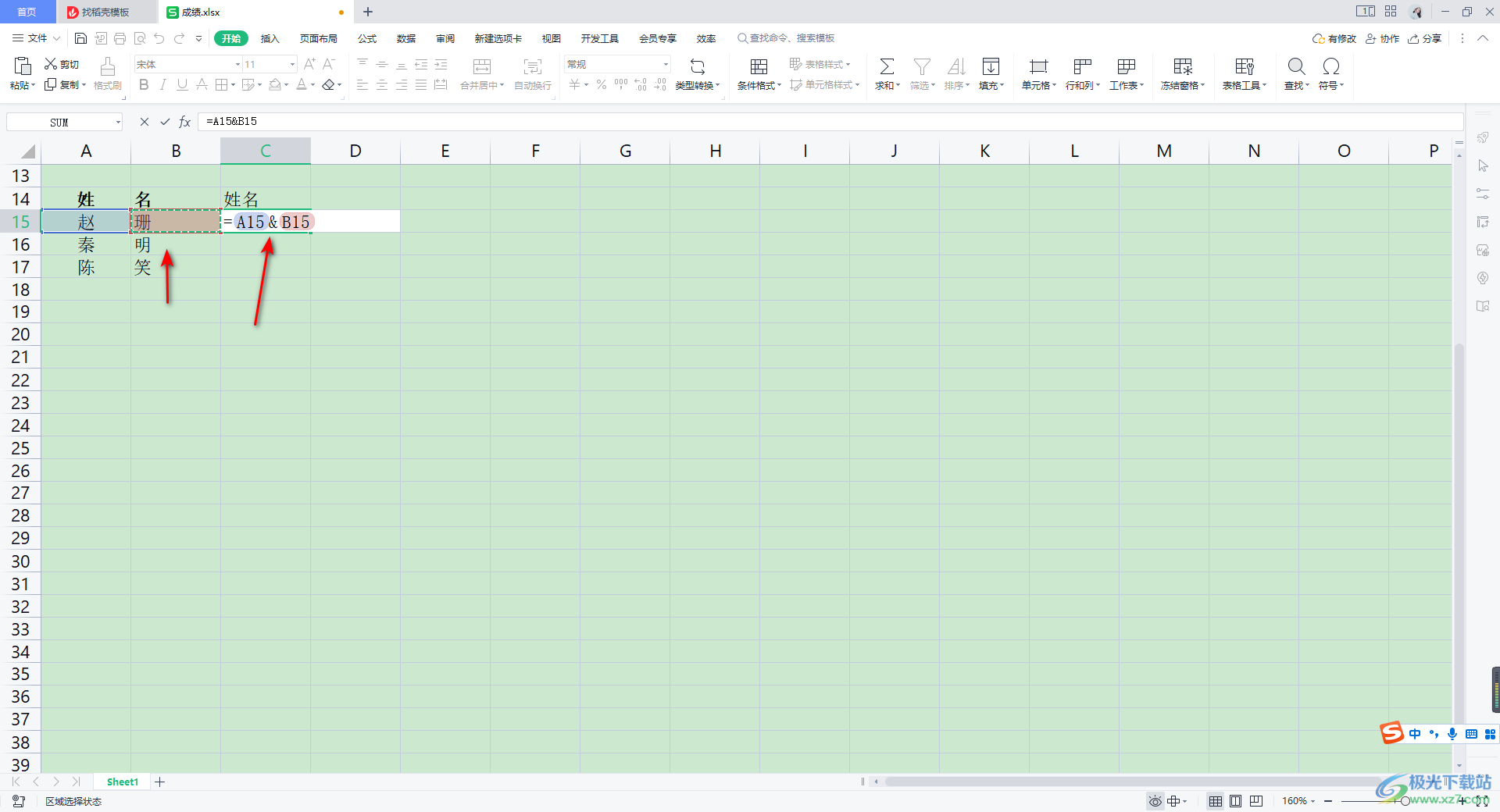Click the Print icon in quick access toolbar
This screenshot has height=812, width=1500.
coord(120,38)
